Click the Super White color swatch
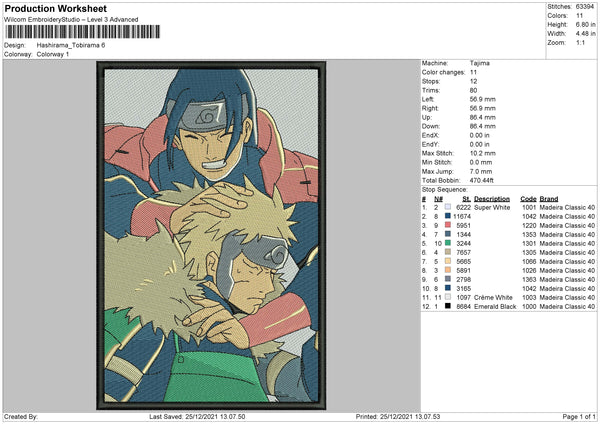Image resolution: width=600 pixels, height=424 pixels. (x=448, y=207)
